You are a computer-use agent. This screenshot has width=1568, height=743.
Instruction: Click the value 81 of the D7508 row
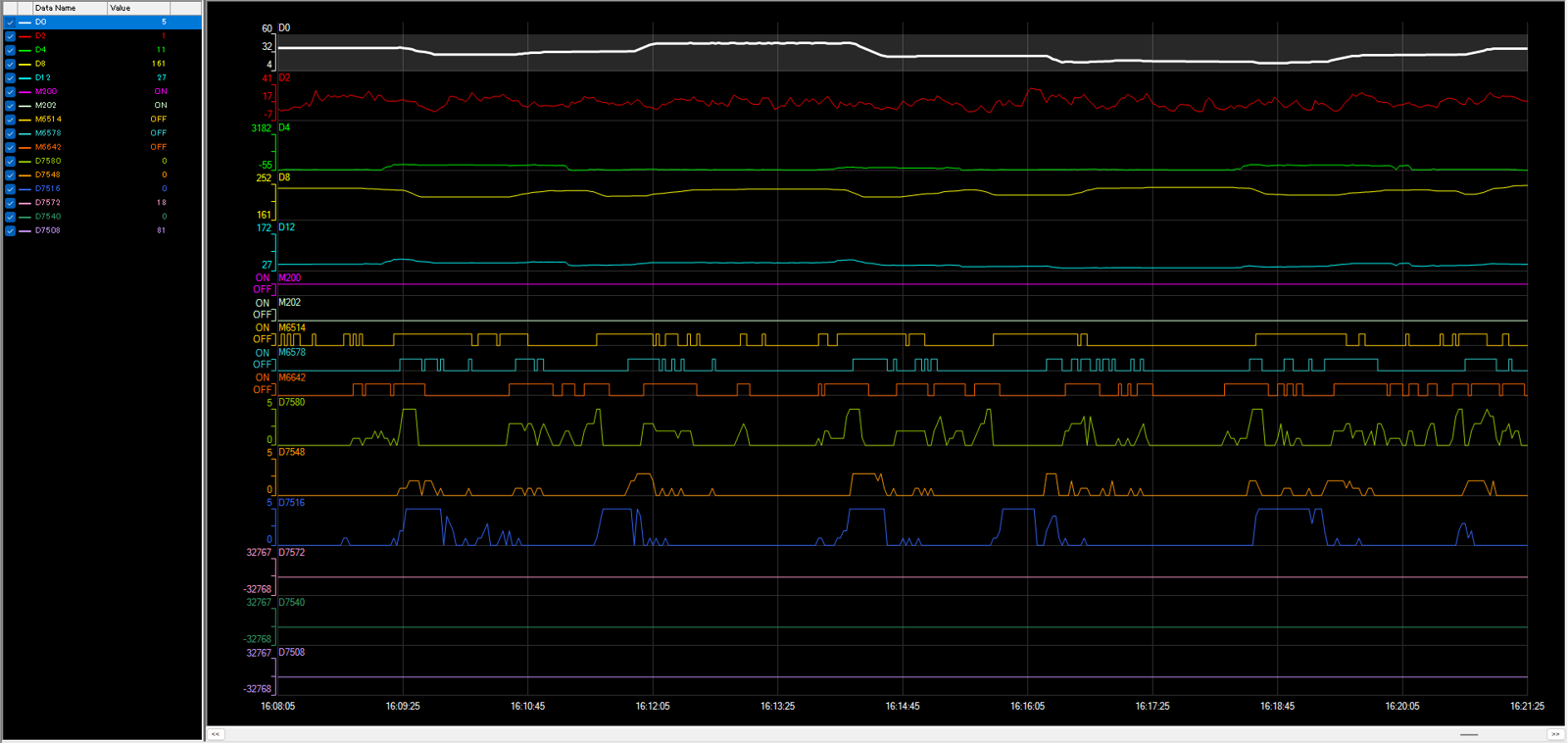(162, 230)
